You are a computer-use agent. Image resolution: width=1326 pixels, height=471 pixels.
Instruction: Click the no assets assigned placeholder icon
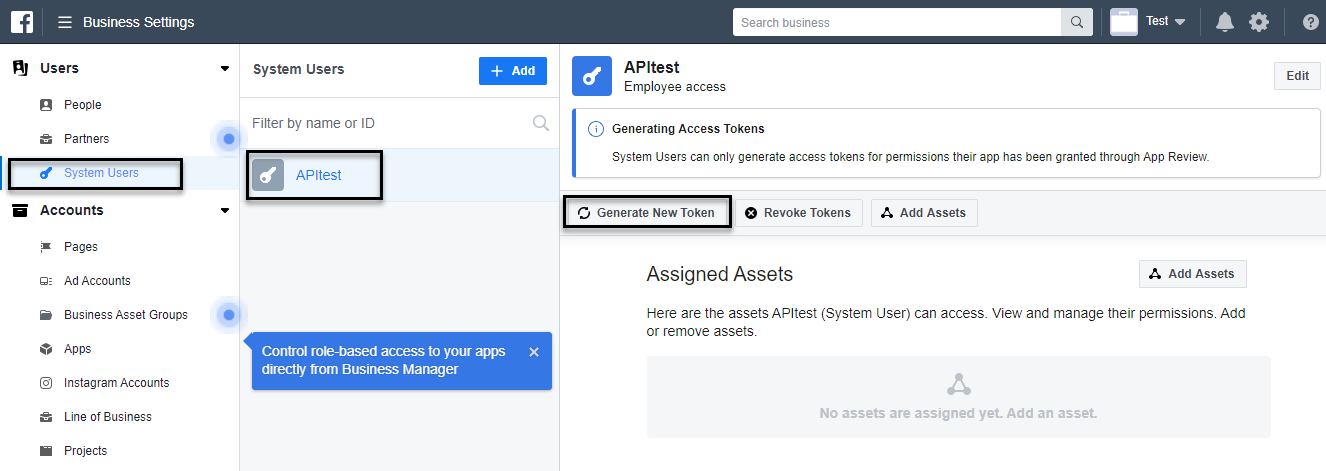pos(959,385)
